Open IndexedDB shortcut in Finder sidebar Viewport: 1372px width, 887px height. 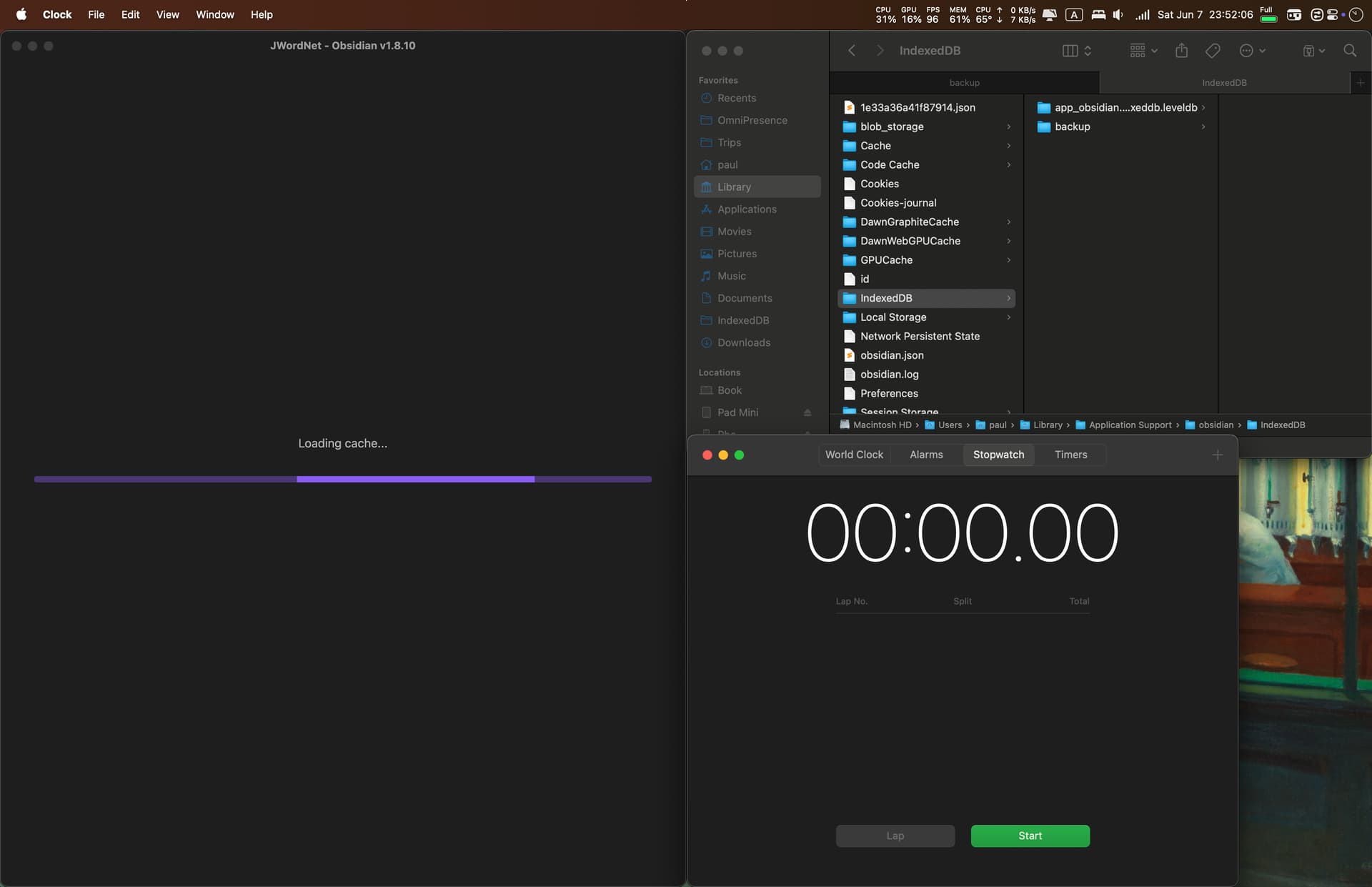point(757,320)
